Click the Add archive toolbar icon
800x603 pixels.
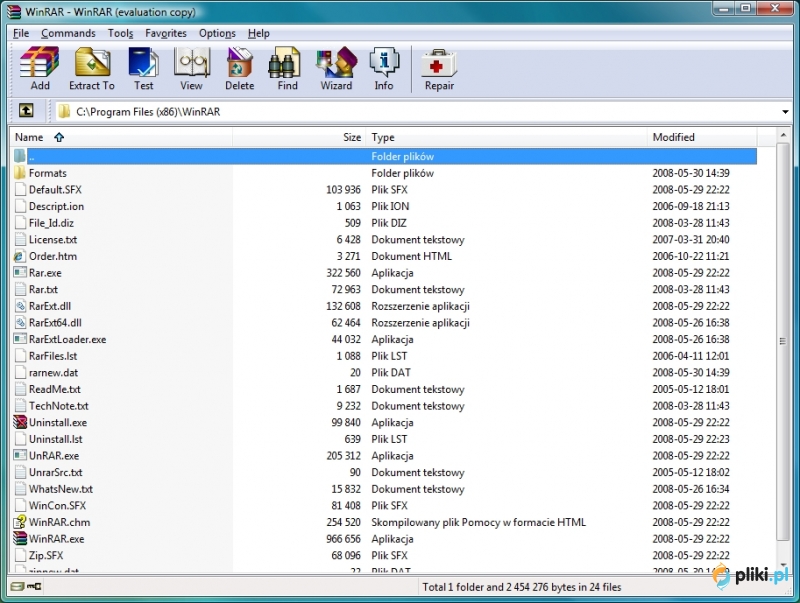click(x=40, y=62)
